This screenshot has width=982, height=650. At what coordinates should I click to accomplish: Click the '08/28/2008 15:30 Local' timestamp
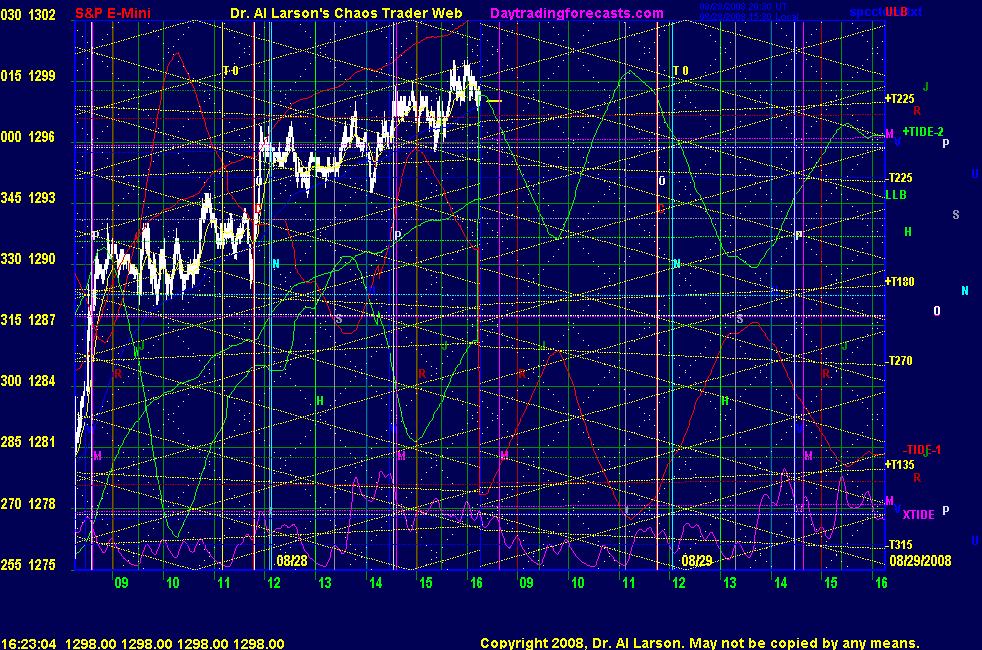point(748,16)
